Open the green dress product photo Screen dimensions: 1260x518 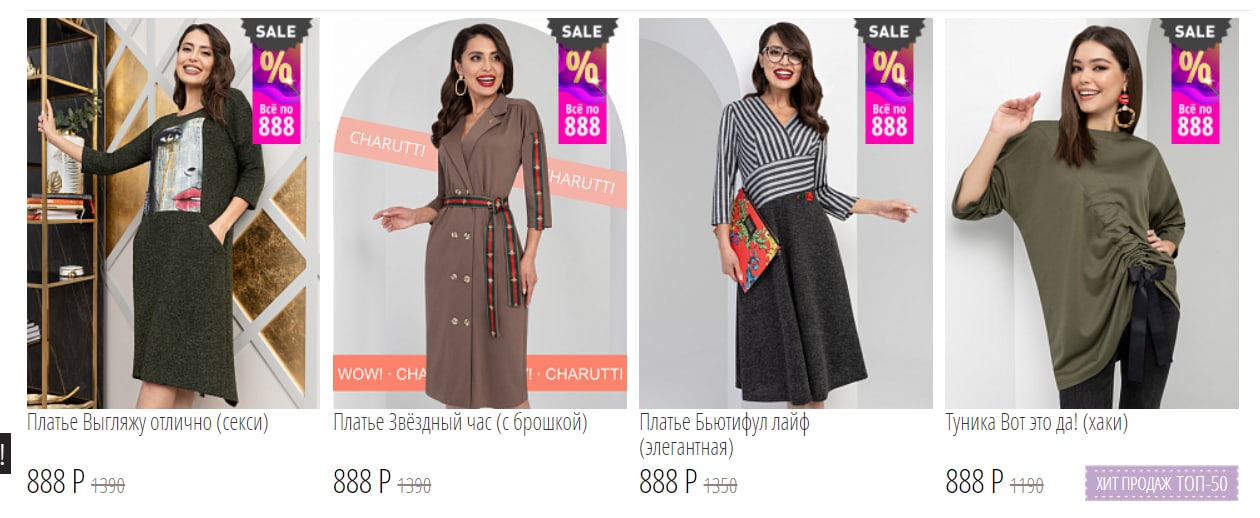click(x=173, y=213)
